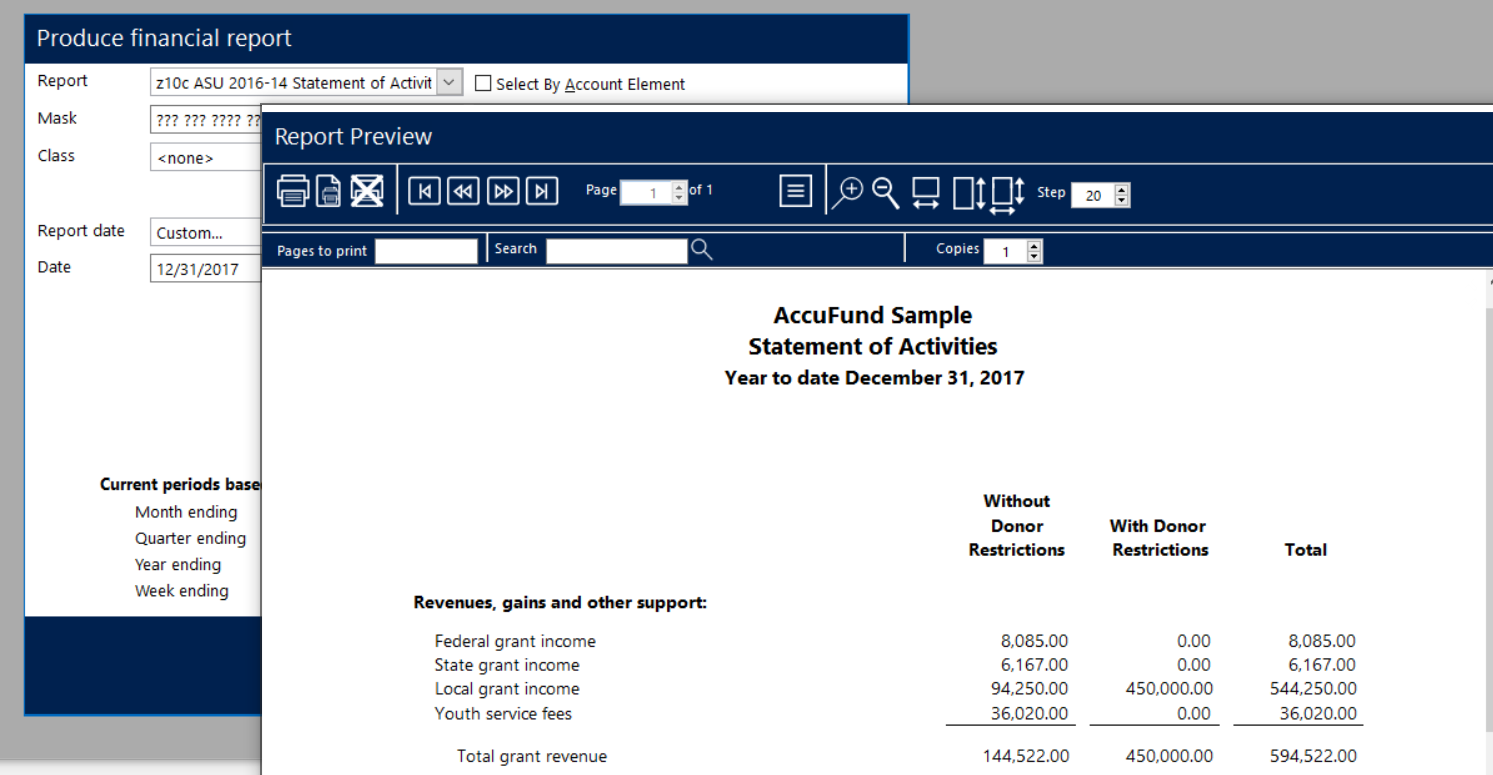Increase the Step value with spinner
Viewport: 1493px width, 775px height.
[1122, 190]
